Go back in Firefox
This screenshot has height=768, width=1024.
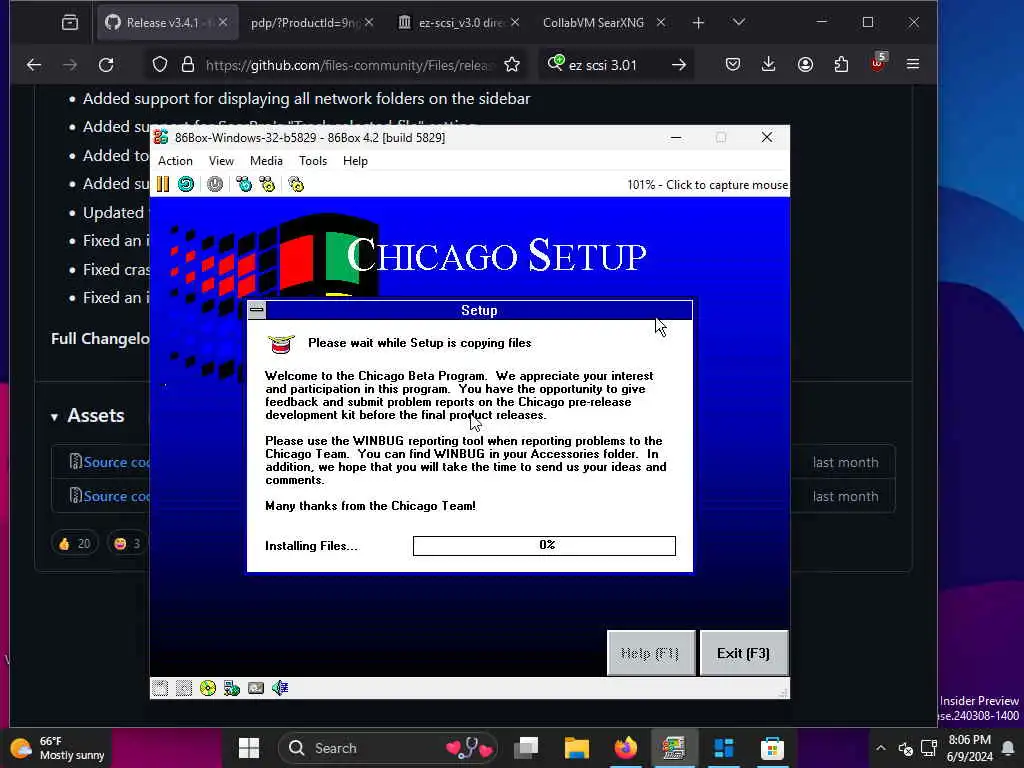click(34, 65)
